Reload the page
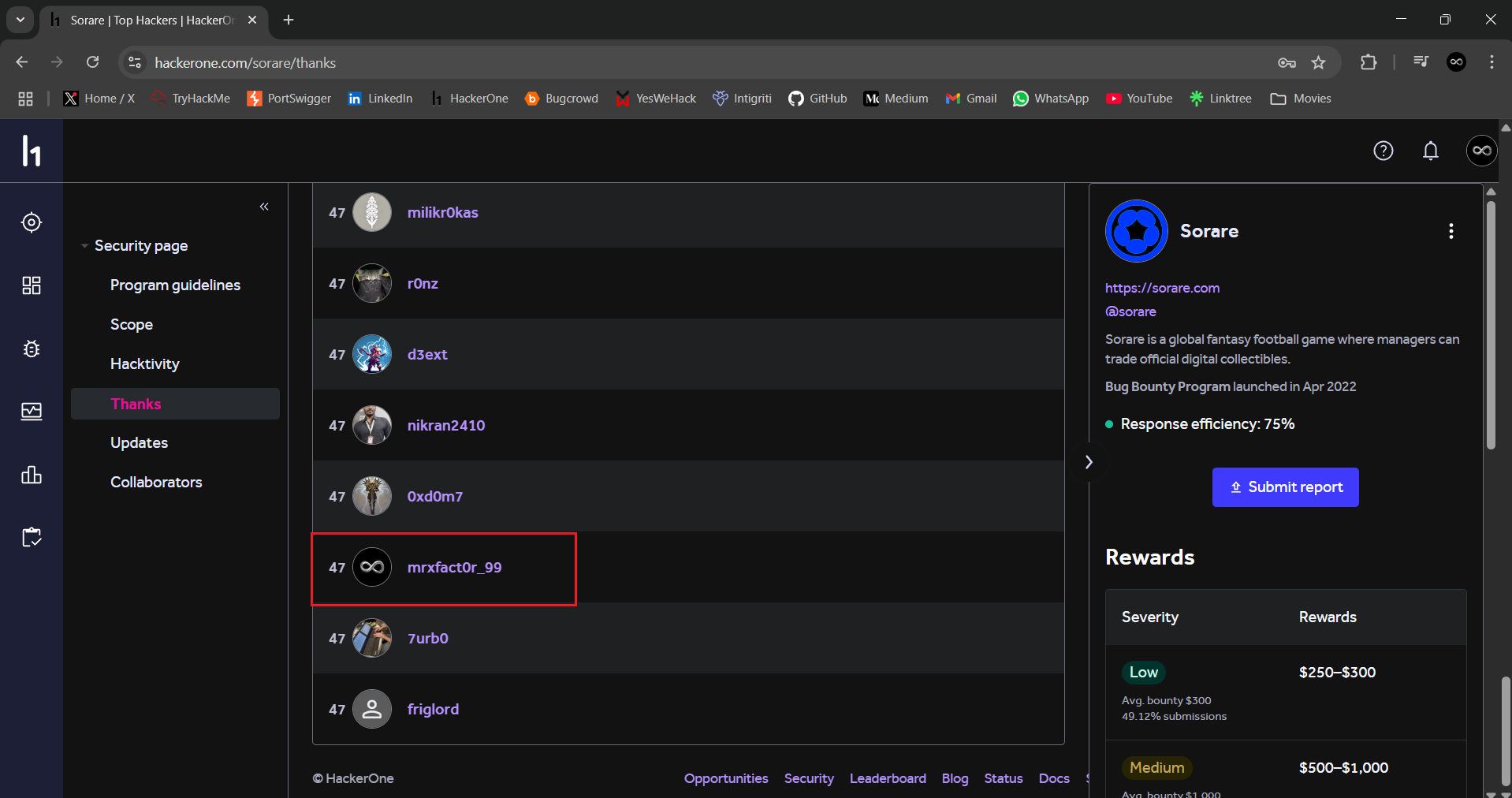 pos(92,62)
